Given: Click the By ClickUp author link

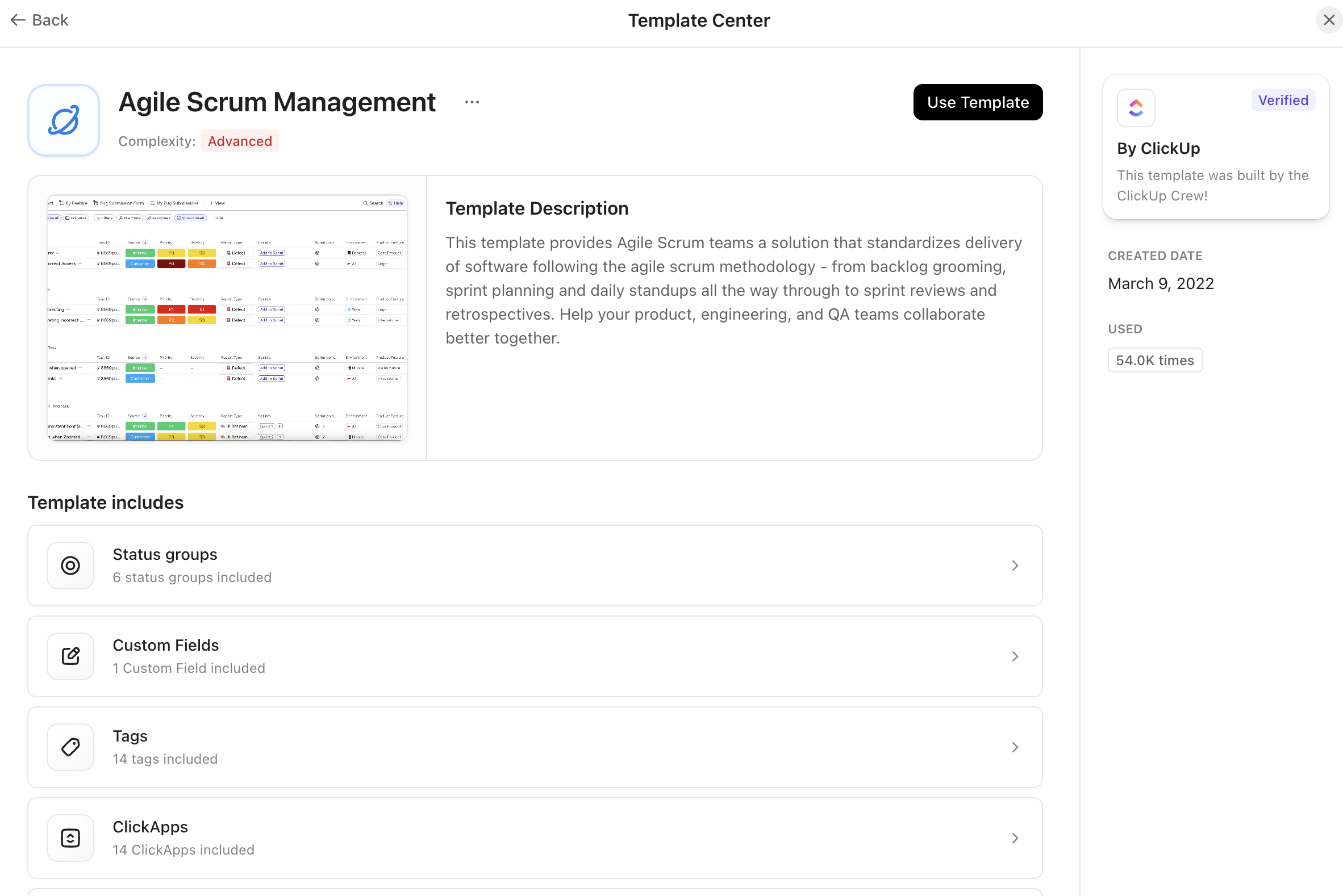Looking at the screenshot, I should [1158, 148].
